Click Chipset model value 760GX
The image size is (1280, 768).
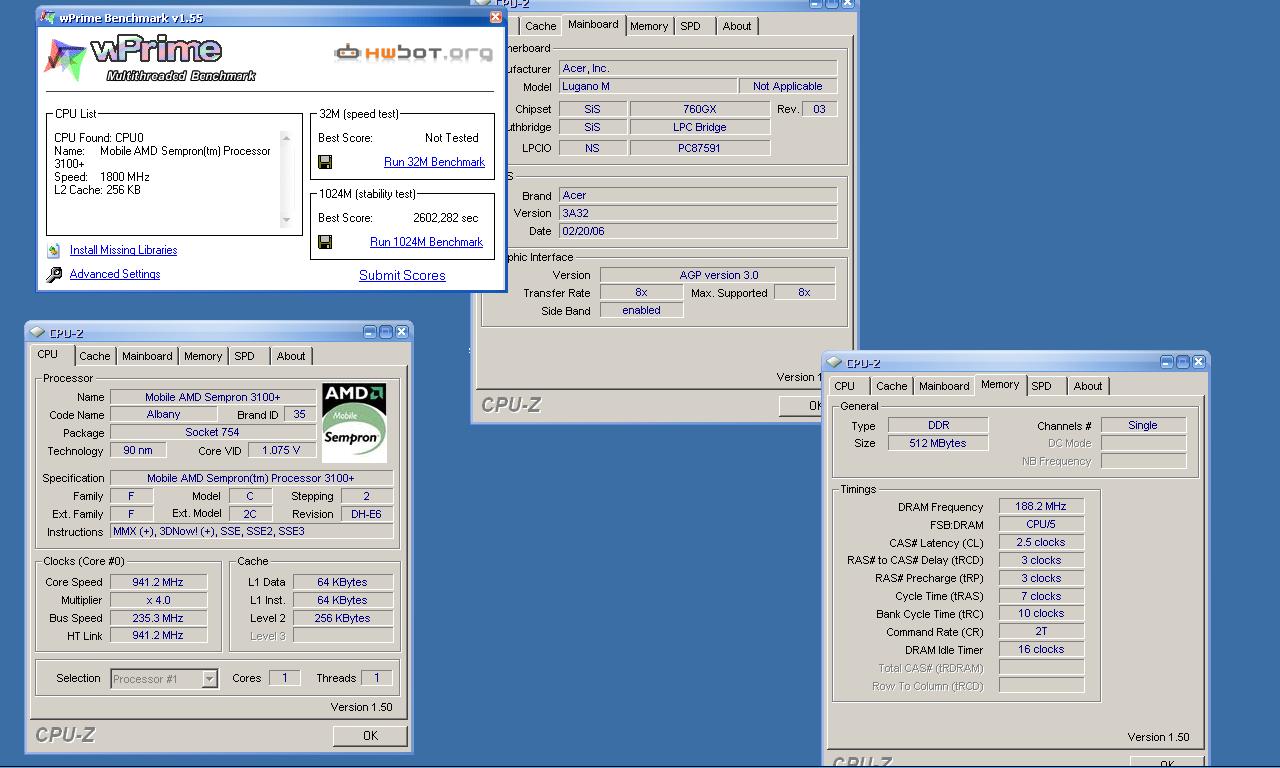(x=700, y=109)
